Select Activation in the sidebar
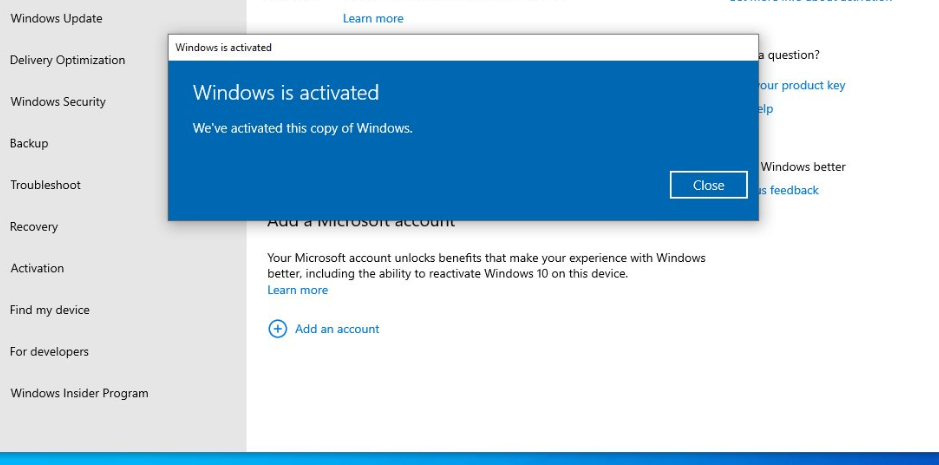The width and height of the screenshot is (939, 465). pos(37,268)
